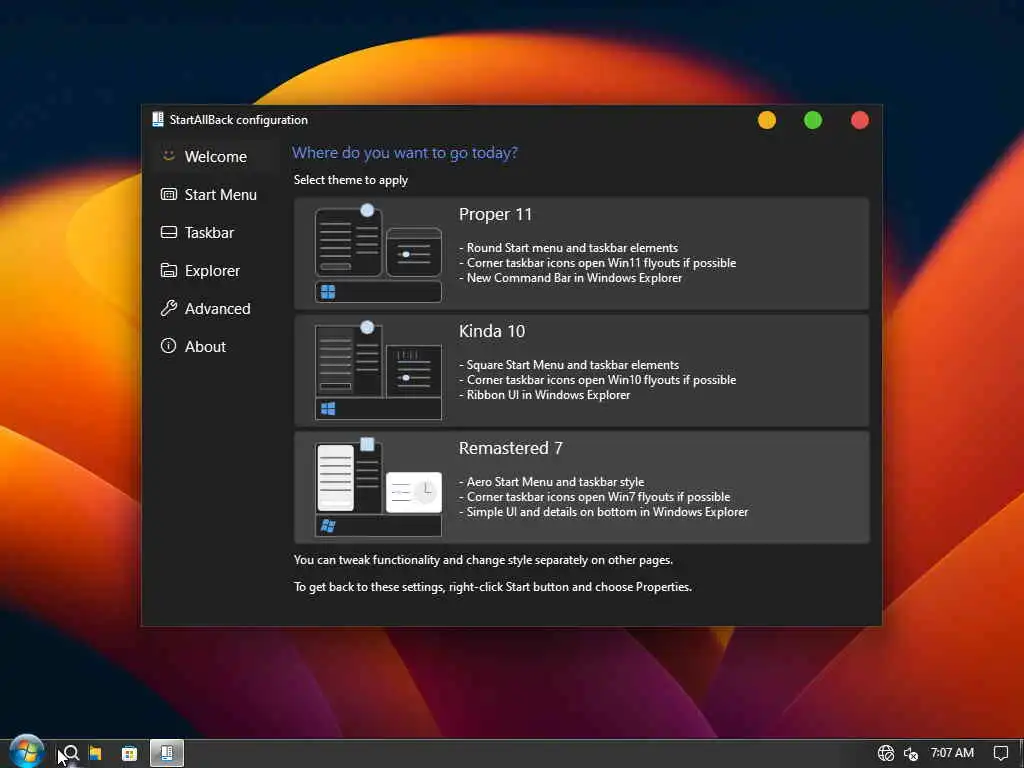The height and width of the screenshot is (768, 1024).
Task: Click 'You can tweak functionality' note
Action: [483, 560]
